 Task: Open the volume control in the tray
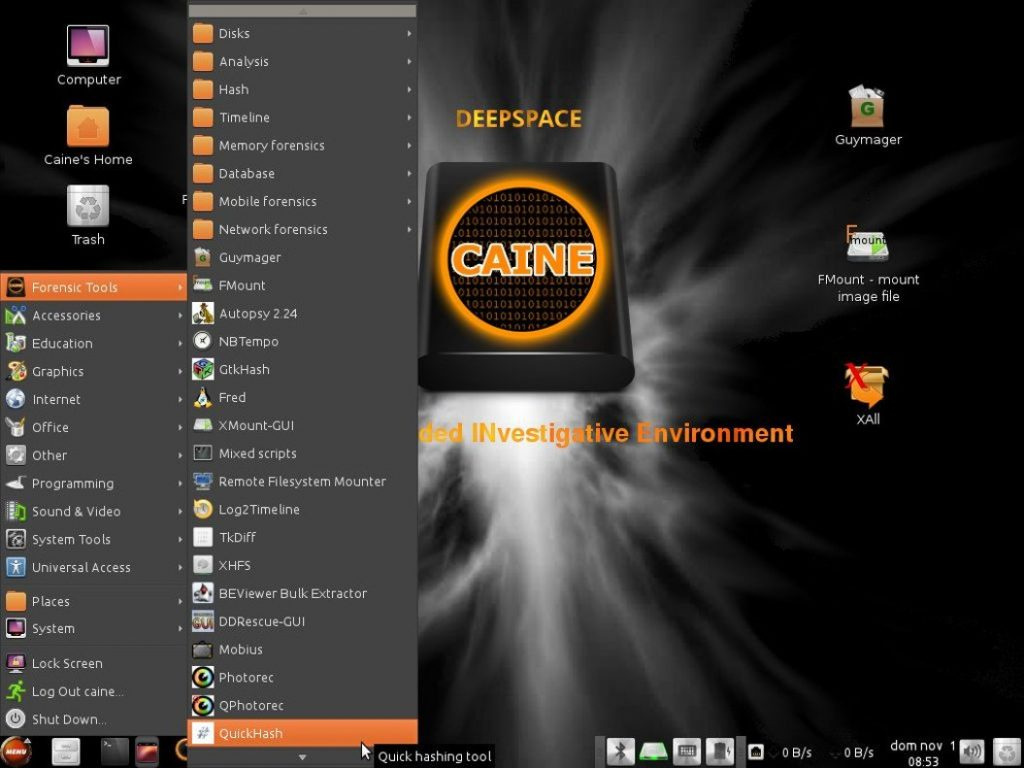971,751
